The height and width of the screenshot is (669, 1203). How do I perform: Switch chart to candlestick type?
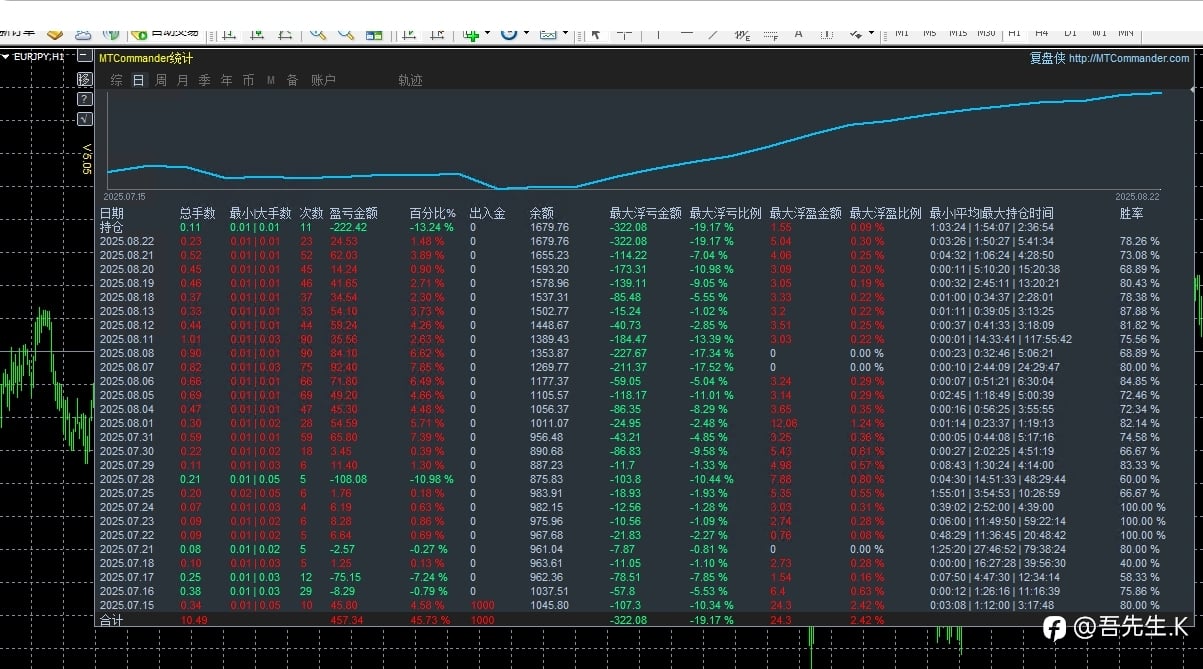coord(257,34)
